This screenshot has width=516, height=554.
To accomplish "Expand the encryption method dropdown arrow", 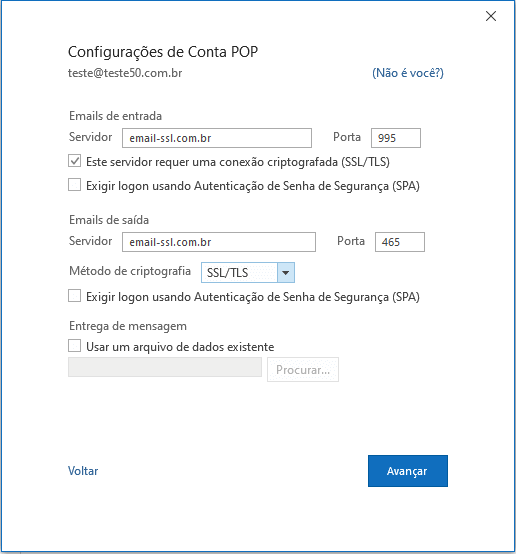I will [286, 272].
